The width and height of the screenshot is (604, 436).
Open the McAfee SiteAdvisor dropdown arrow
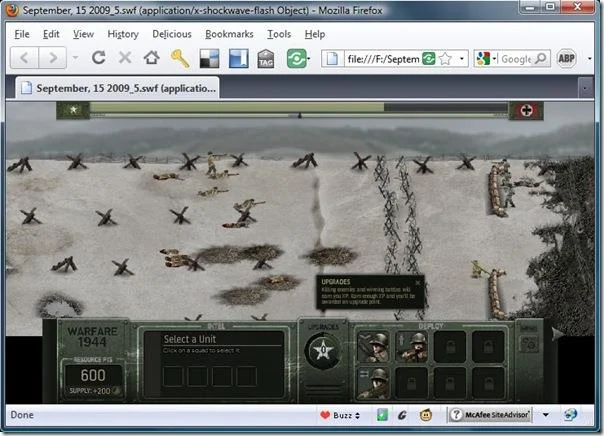[x=545, y=415]
